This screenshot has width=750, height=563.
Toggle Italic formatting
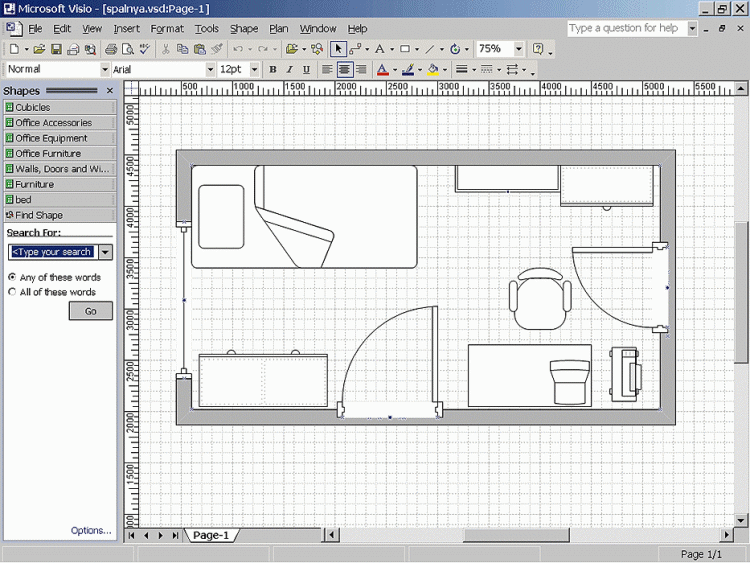(289, 70)
